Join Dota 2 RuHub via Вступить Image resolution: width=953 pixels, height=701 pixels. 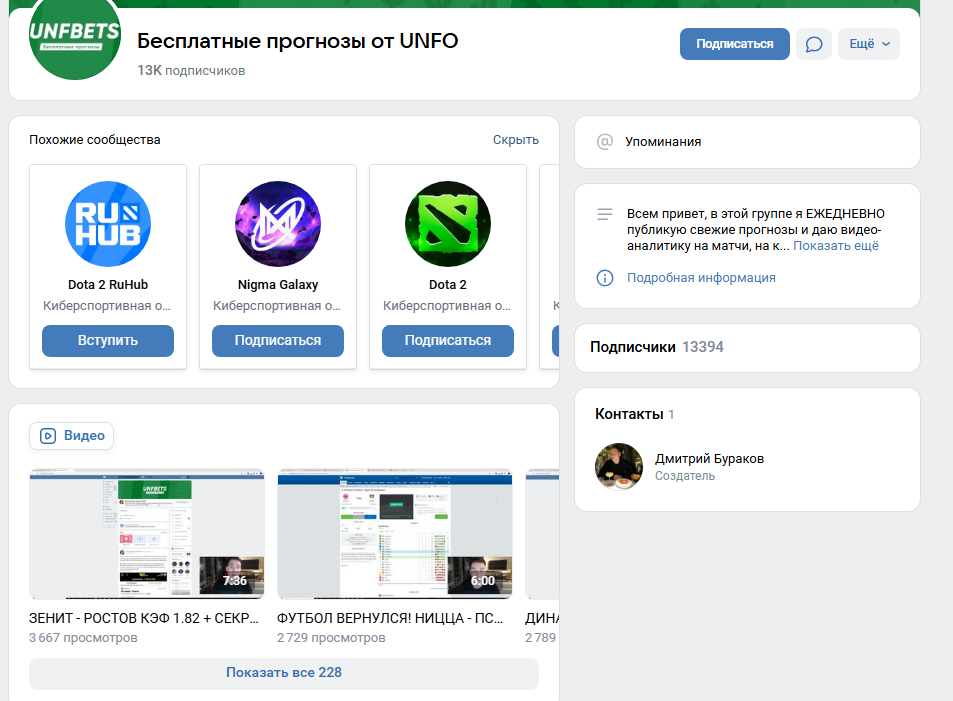(x=107, y=341)
